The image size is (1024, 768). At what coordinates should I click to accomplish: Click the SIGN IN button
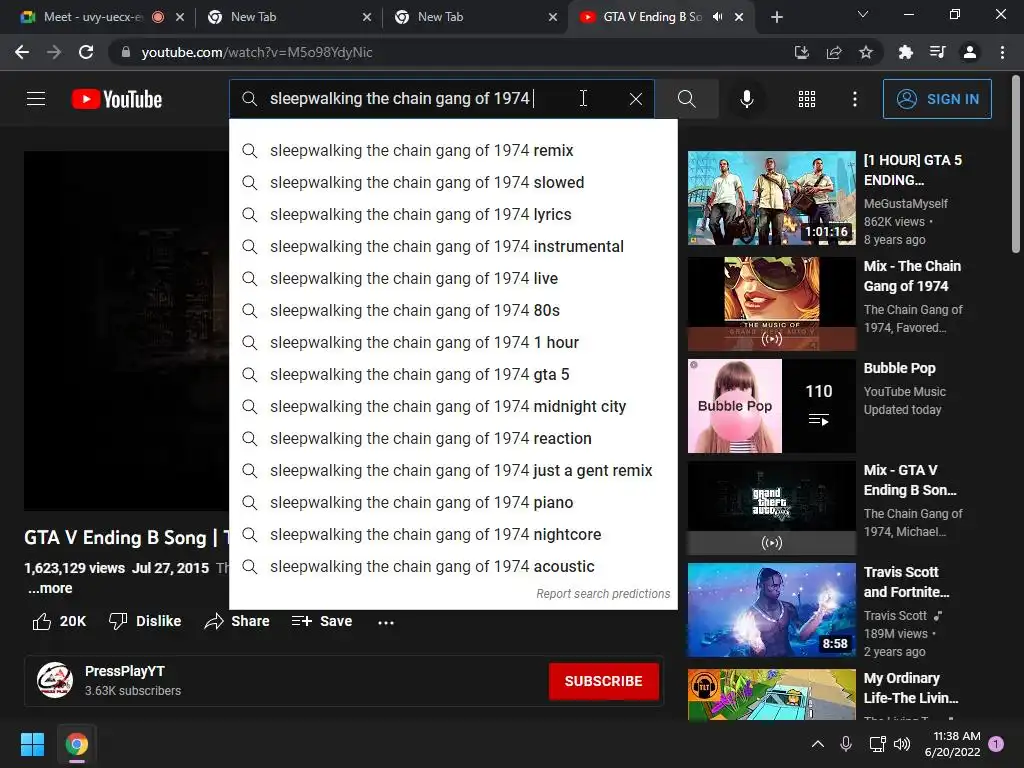pyautogui.click(x=937, y=99)
